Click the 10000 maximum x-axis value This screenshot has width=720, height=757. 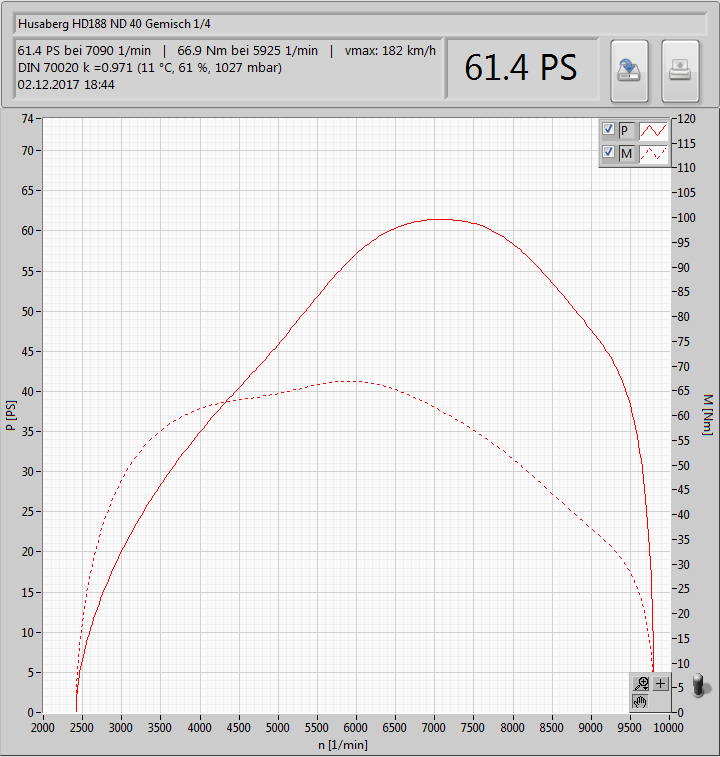(668, 728)
